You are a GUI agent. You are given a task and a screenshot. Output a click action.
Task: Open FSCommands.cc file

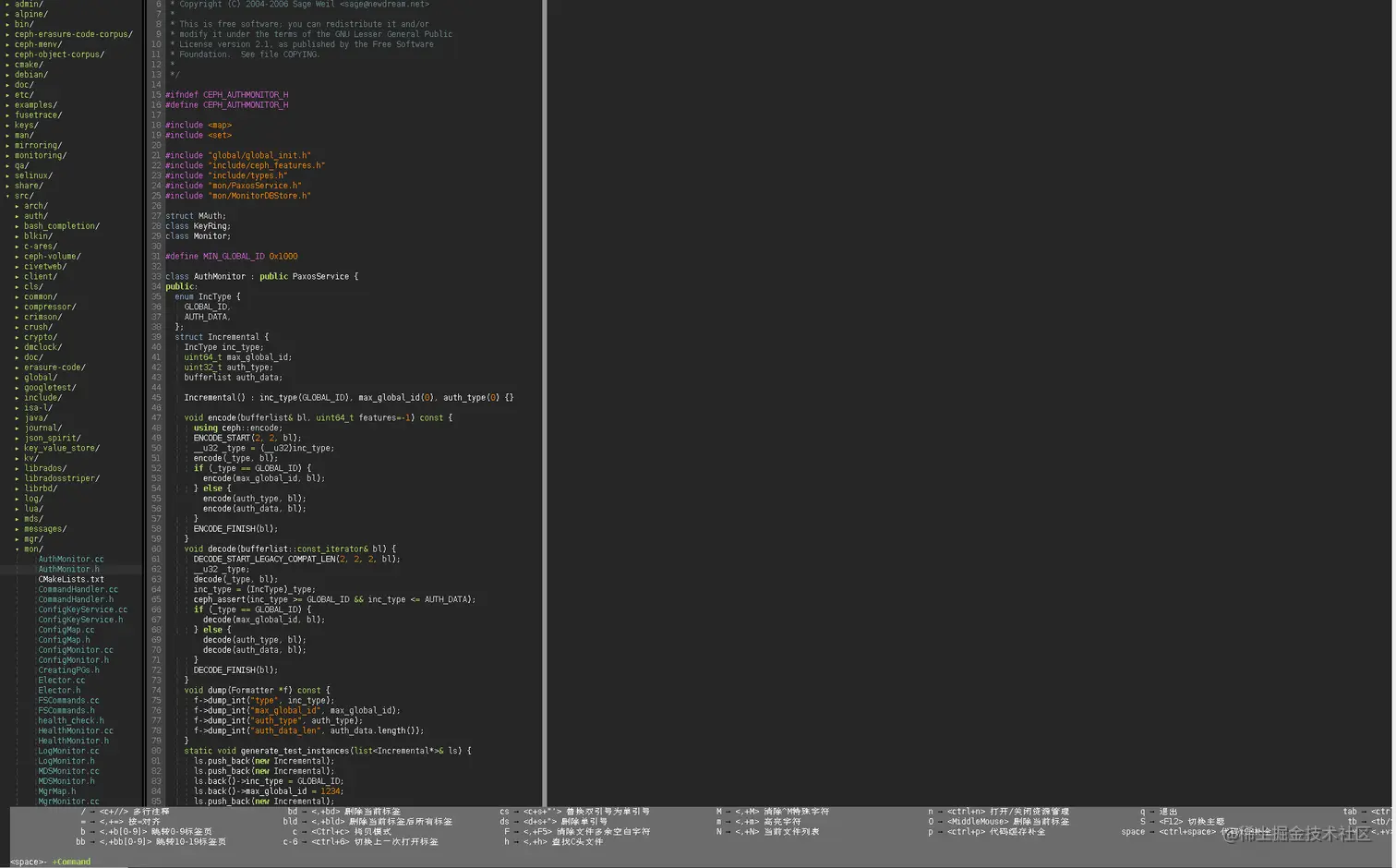point(68,701)
